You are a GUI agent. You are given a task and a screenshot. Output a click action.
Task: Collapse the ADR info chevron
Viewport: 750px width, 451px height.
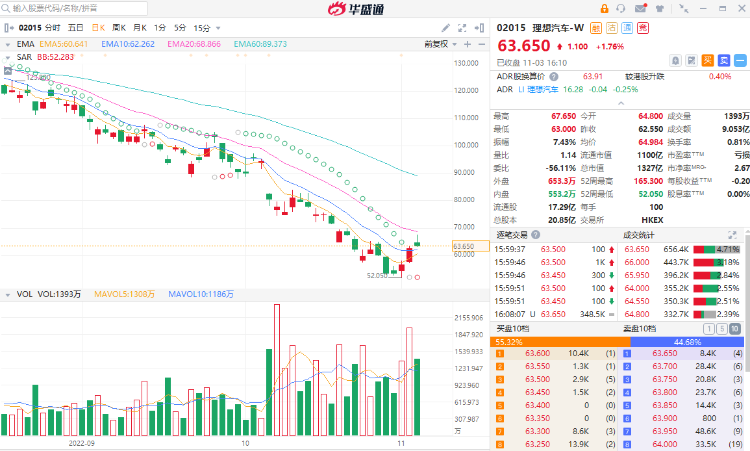pyautogui.click(x=621, y=103)
